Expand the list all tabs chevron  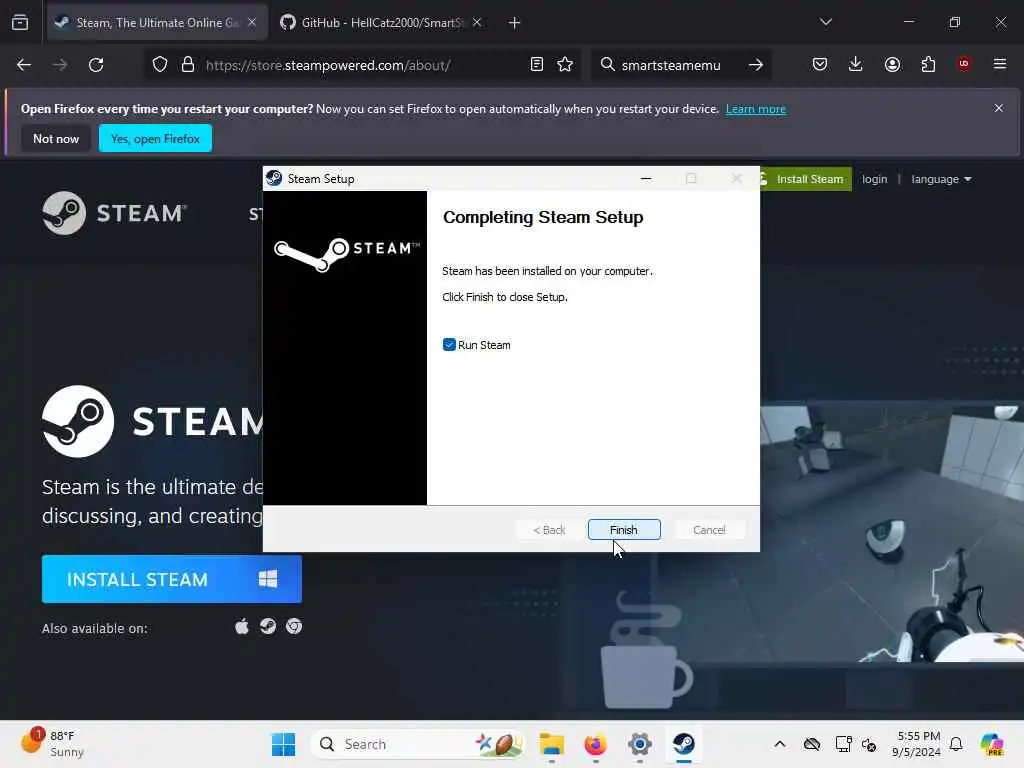(826, 22)
